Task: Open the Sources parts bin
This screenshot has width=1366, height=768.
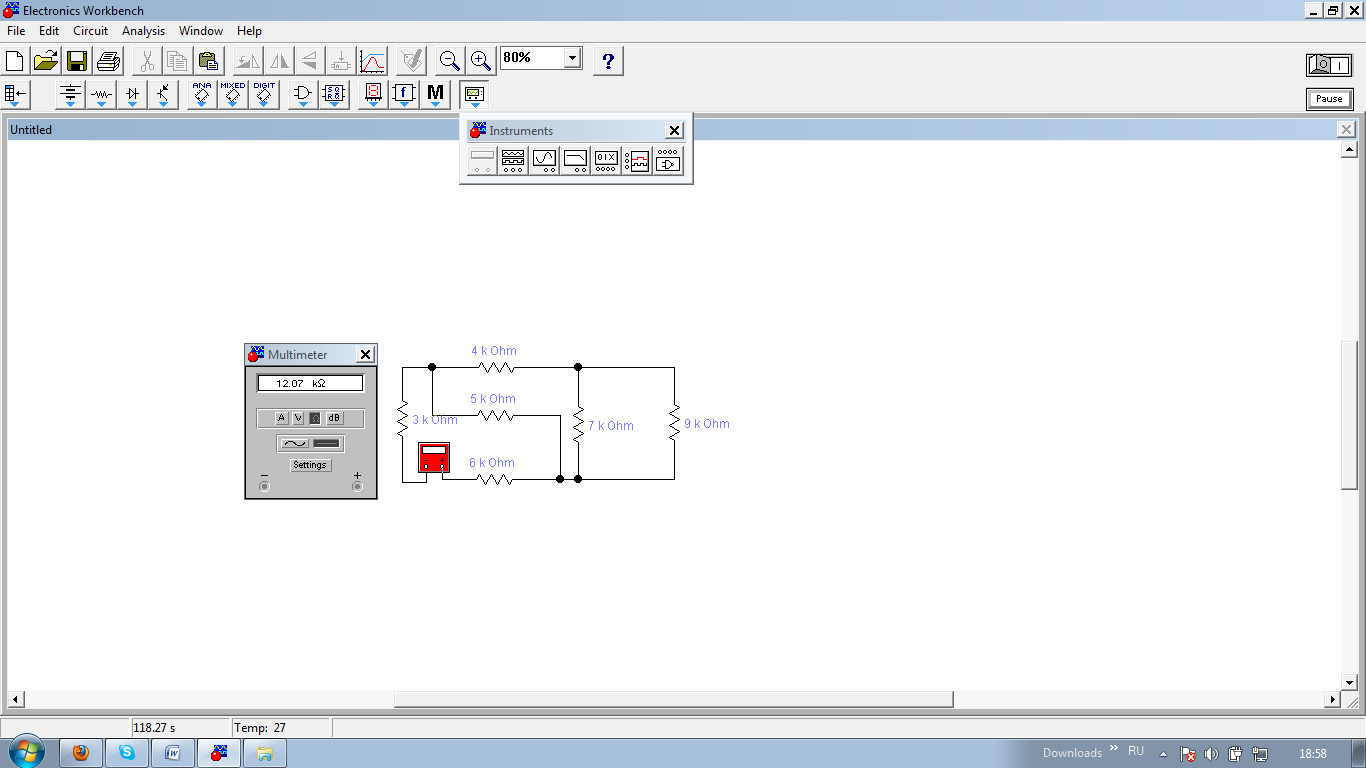Action: click(x=70, y=96)
